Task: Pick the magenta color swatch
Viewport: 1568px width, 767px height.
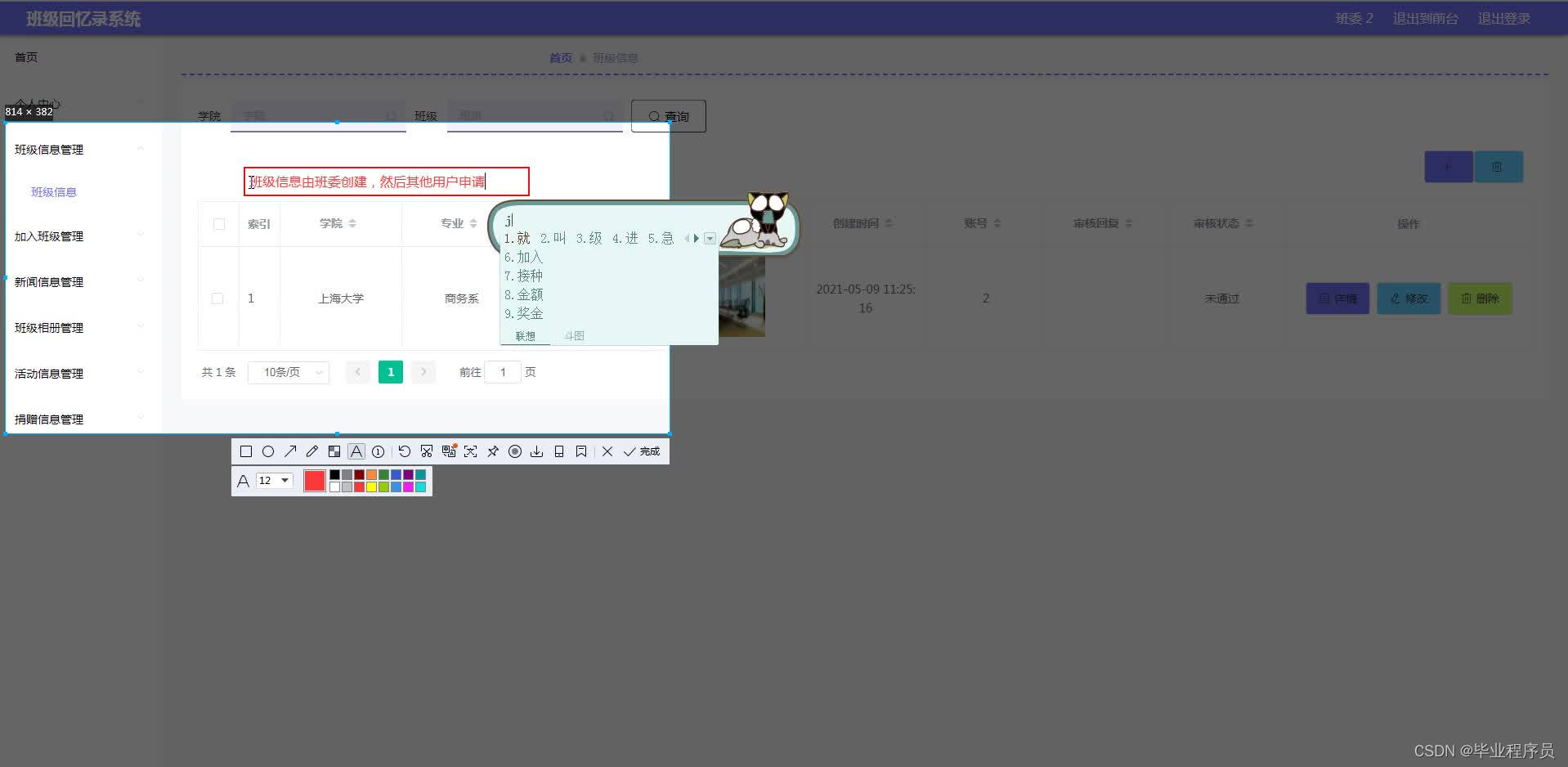Action: tap(408, 487)
